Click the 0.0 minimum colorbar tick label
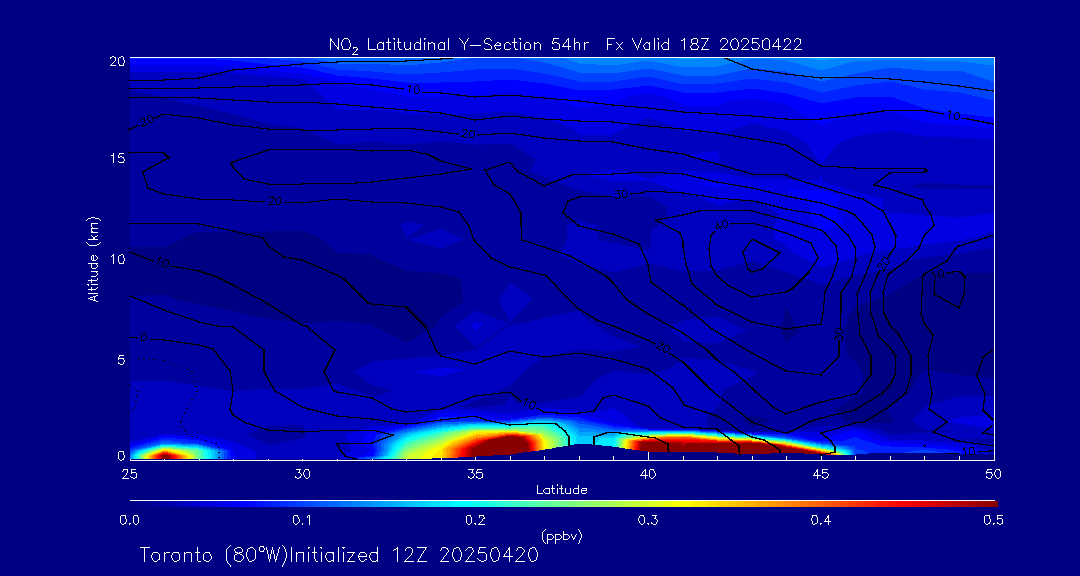 pyautogui.click(x=129, y=520)
